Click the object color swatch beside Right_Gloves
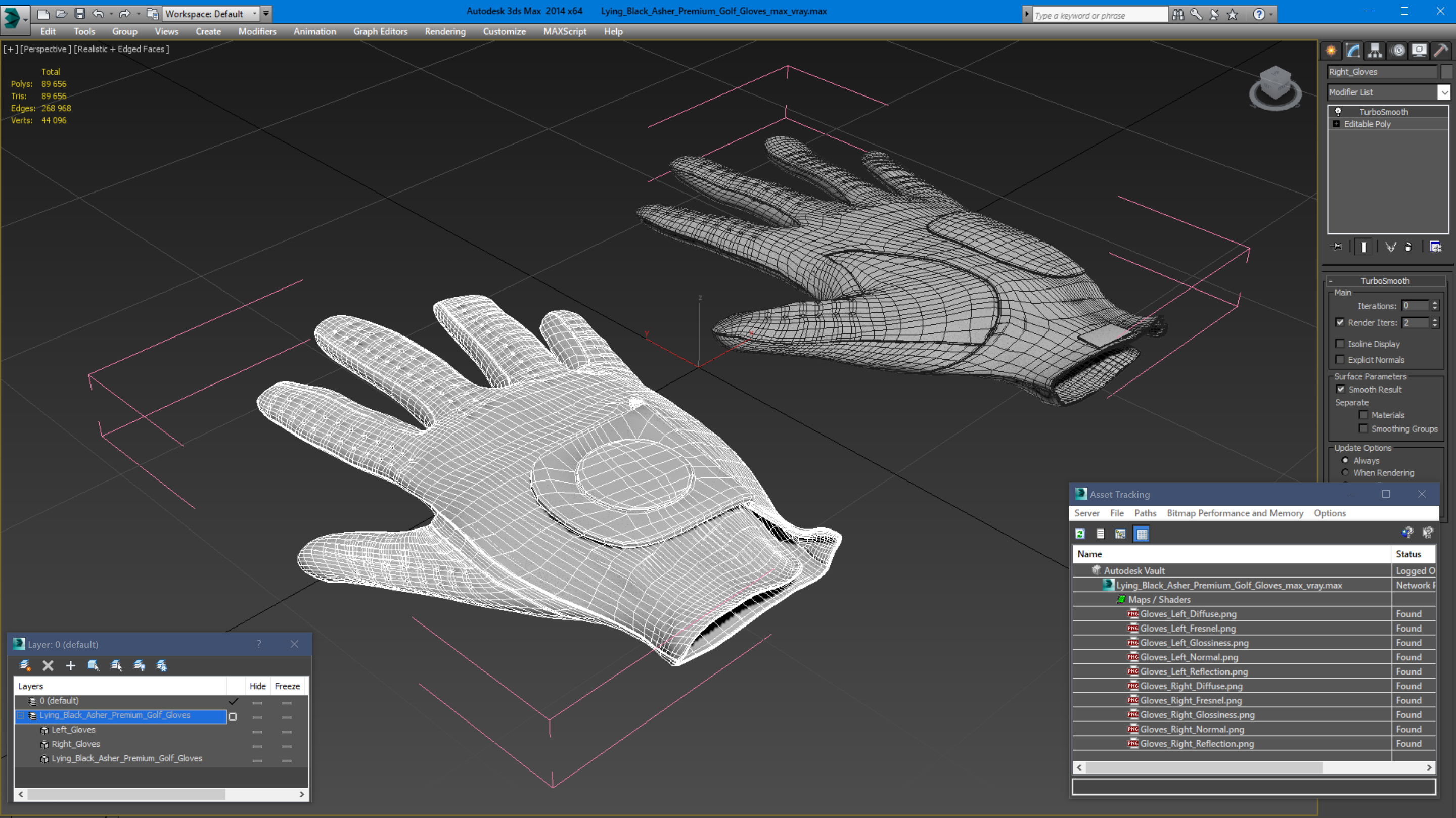The image size is (1456, 818). 1447,72
